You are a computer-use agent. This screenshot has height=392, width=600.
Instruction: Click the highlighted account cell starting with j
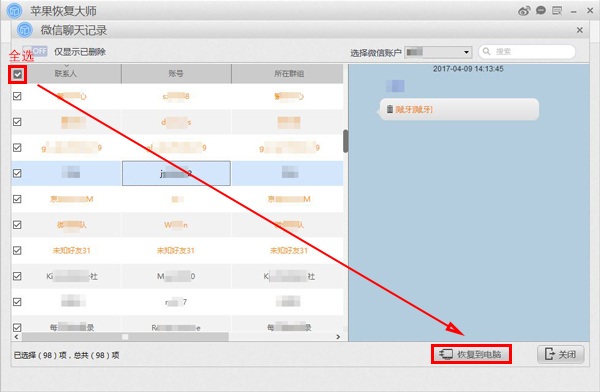point(176,173)
